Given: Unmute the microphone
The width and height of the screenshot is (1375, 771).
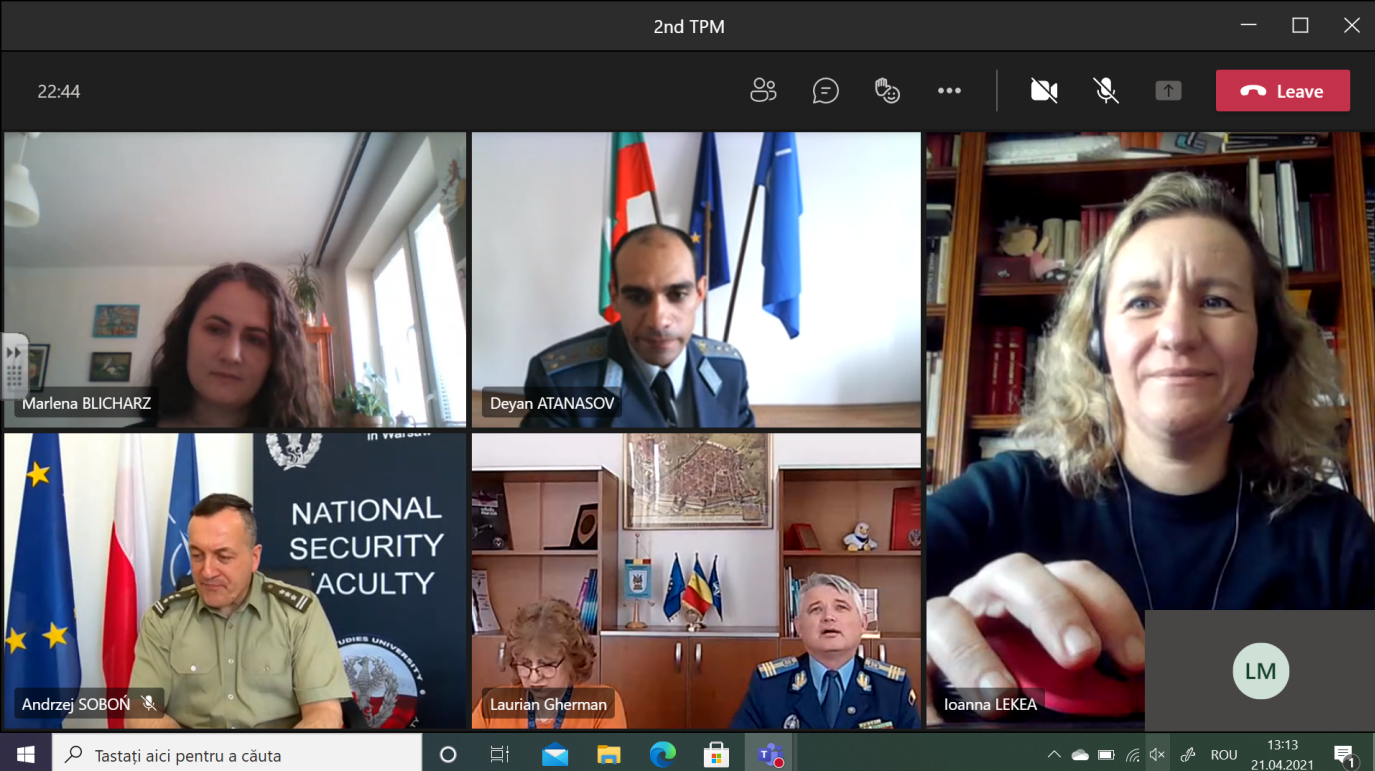Looking at the screenshot, I should coord(1106,91).
